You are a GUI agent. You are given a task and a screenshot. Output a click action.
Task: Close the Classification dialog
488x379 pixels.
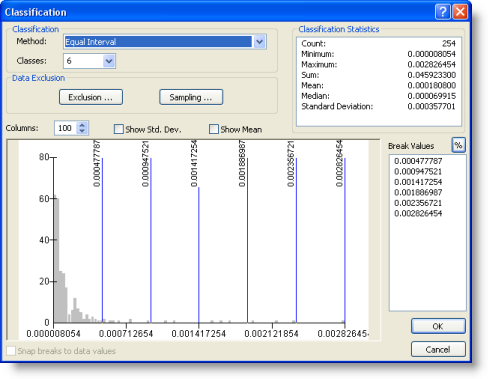[460, 12]
